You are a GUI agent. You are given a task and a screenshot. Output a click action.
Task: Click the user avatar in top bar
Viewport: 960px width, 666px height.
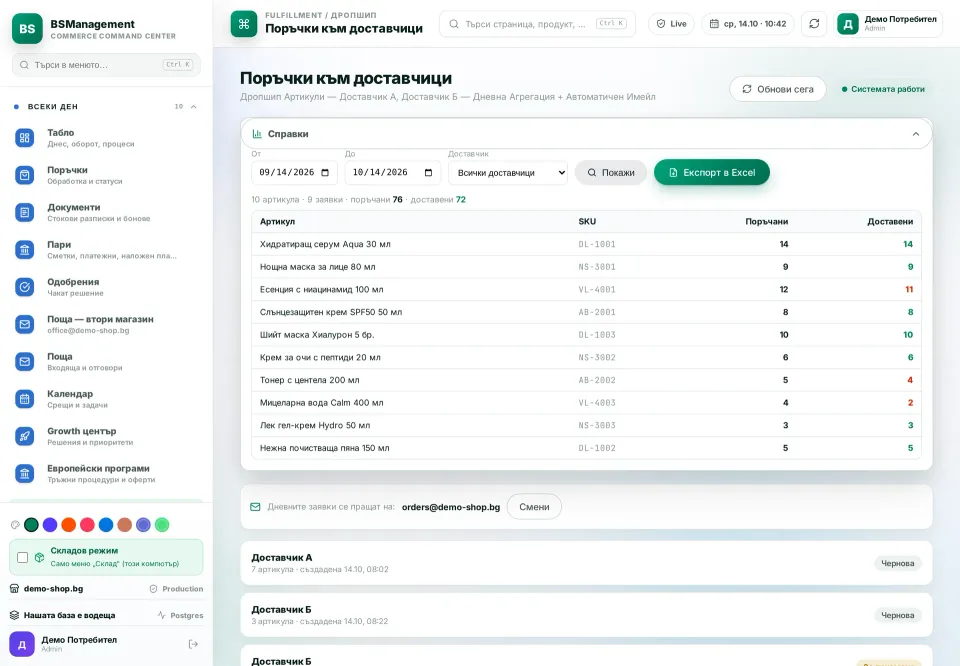coord(848,24)
